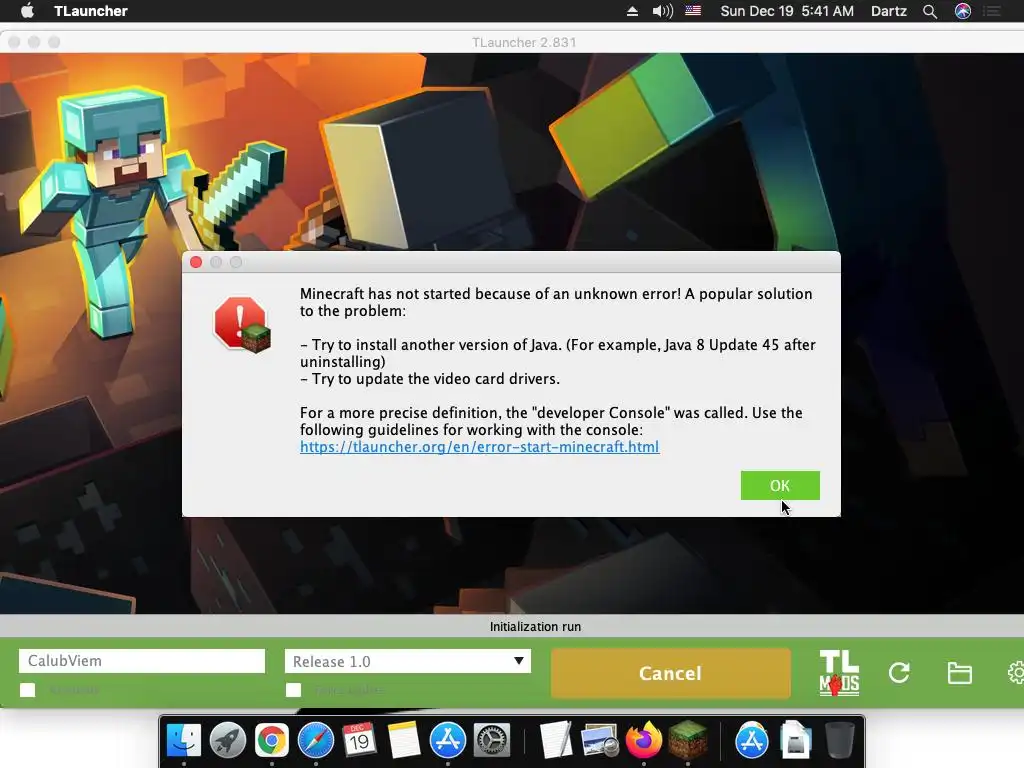
Task: Open Launchpad from the Dock
Action: pos(227,740)
